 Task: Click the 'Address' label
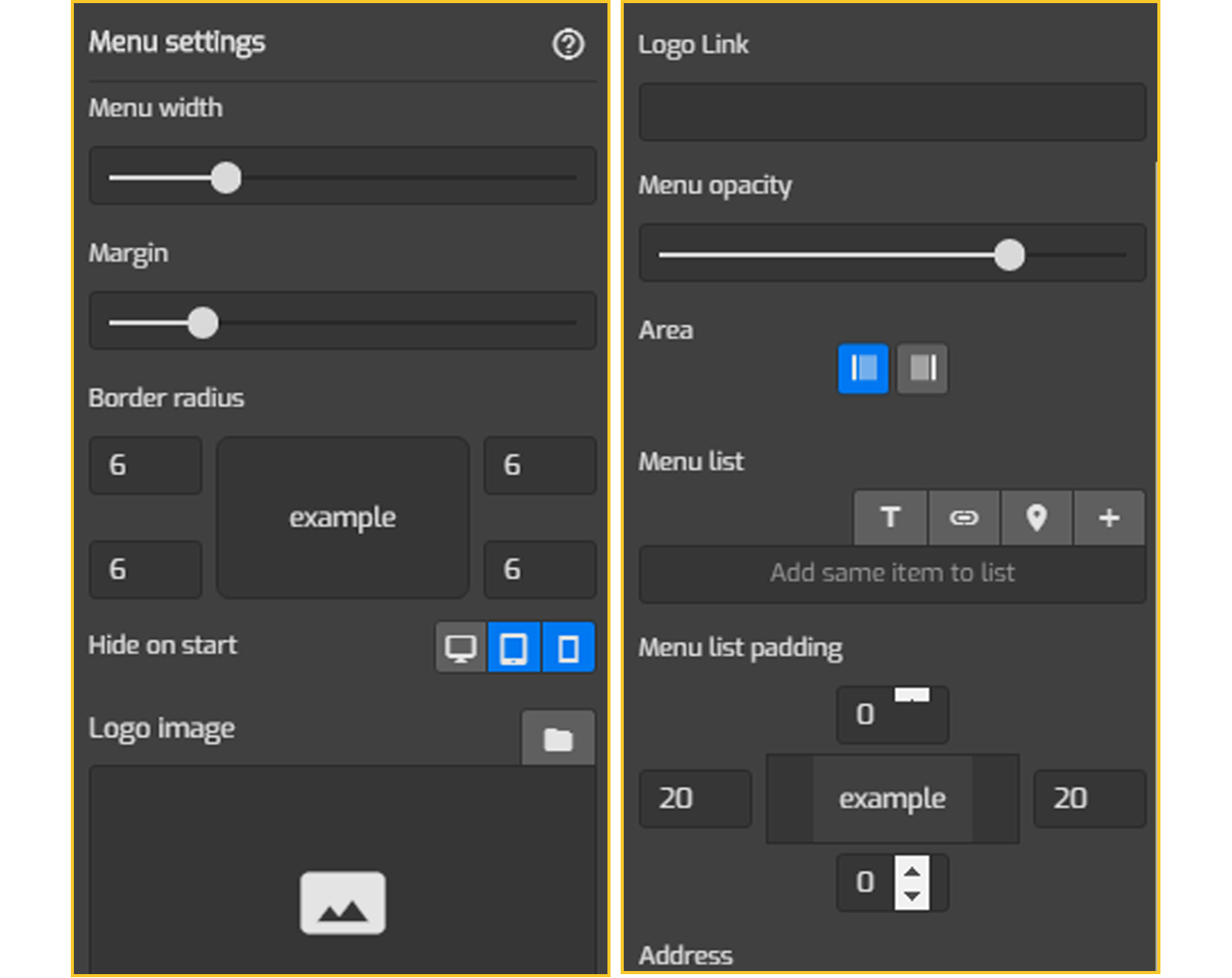685,955
